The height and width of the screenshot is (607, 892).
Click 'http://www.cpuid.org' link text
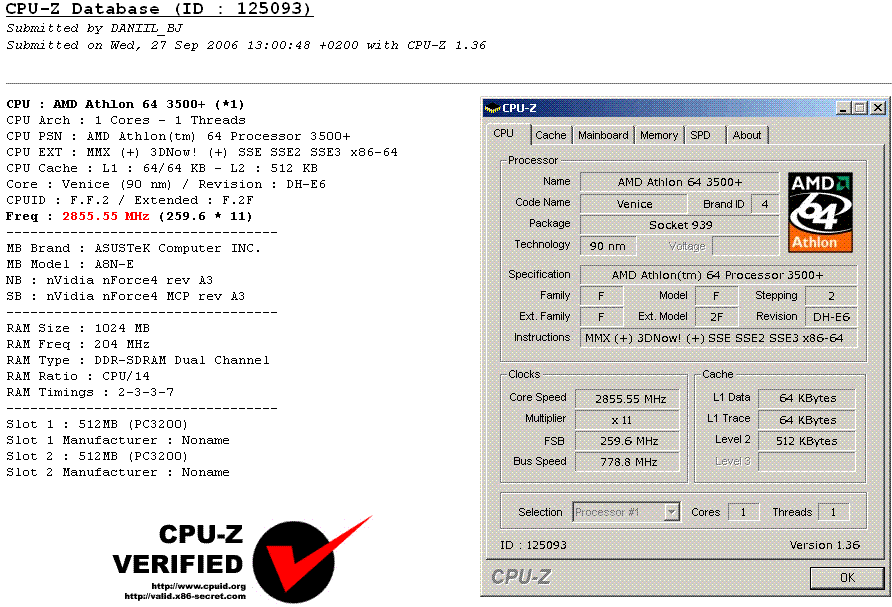coord(199,586)
